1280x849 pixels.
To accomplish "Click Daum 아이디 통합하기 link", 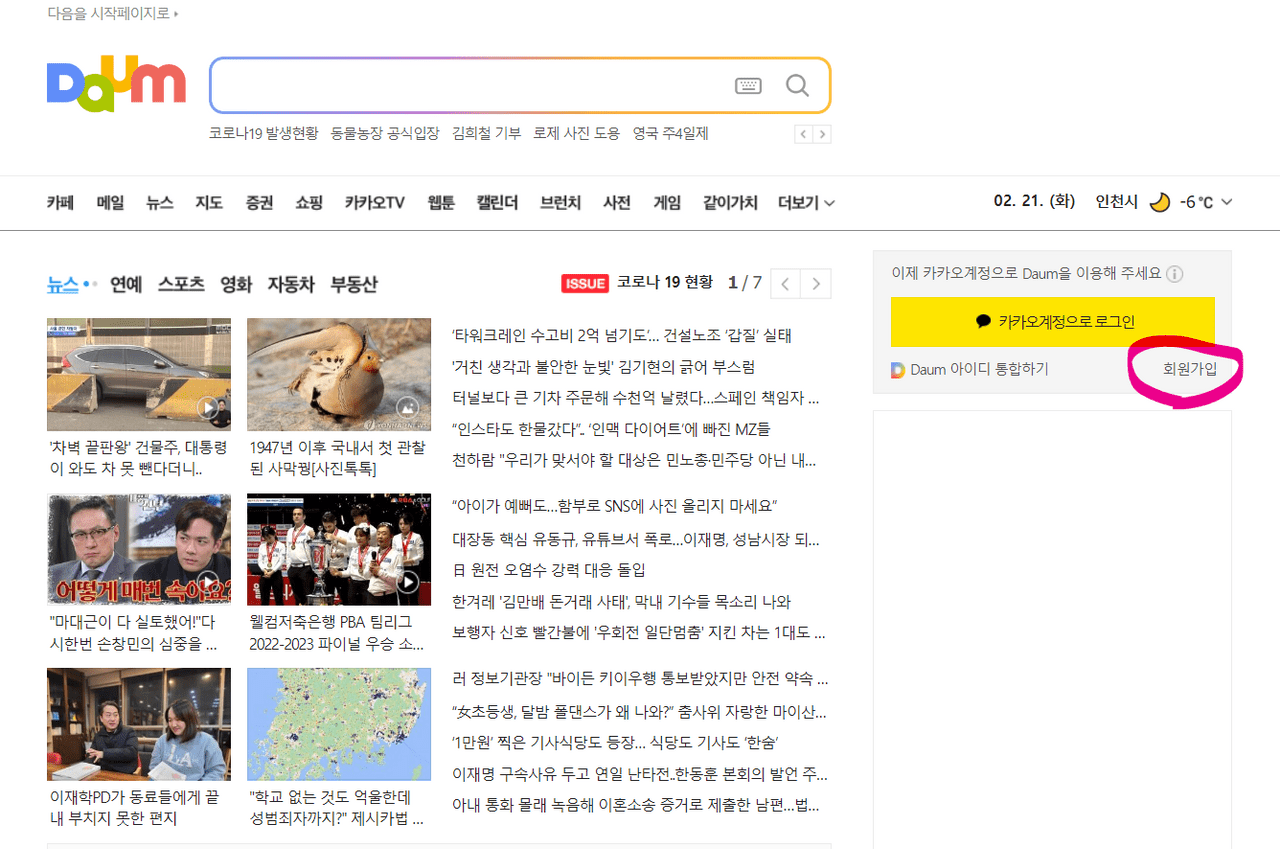I will point(979,370).
